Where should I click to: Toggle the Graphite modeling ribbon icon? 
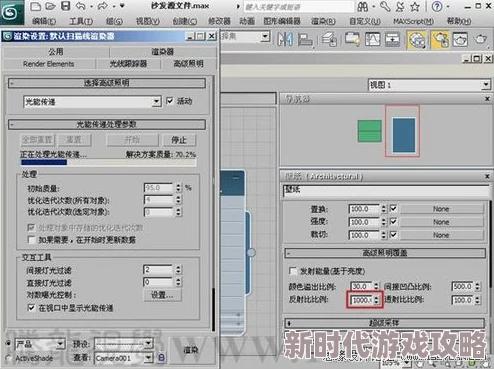tap(352, 40)
